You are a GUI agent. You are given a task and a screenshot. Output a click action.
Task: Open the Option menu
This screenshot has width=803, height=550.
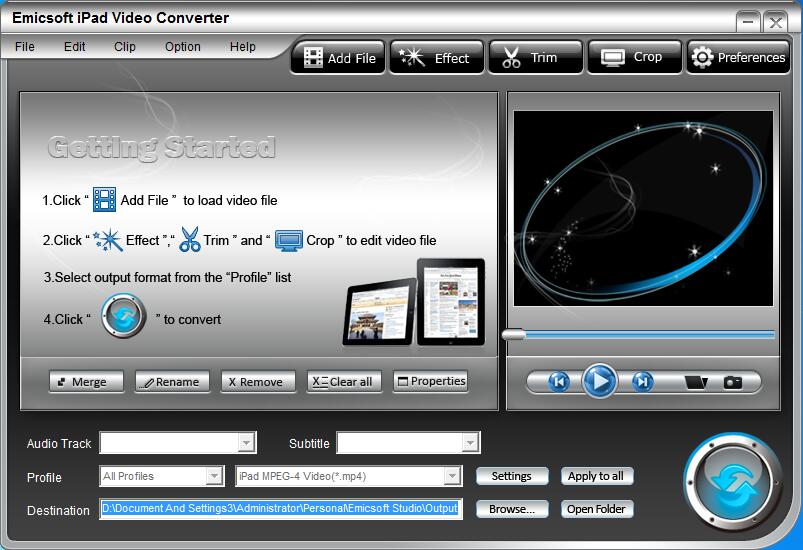182,47
